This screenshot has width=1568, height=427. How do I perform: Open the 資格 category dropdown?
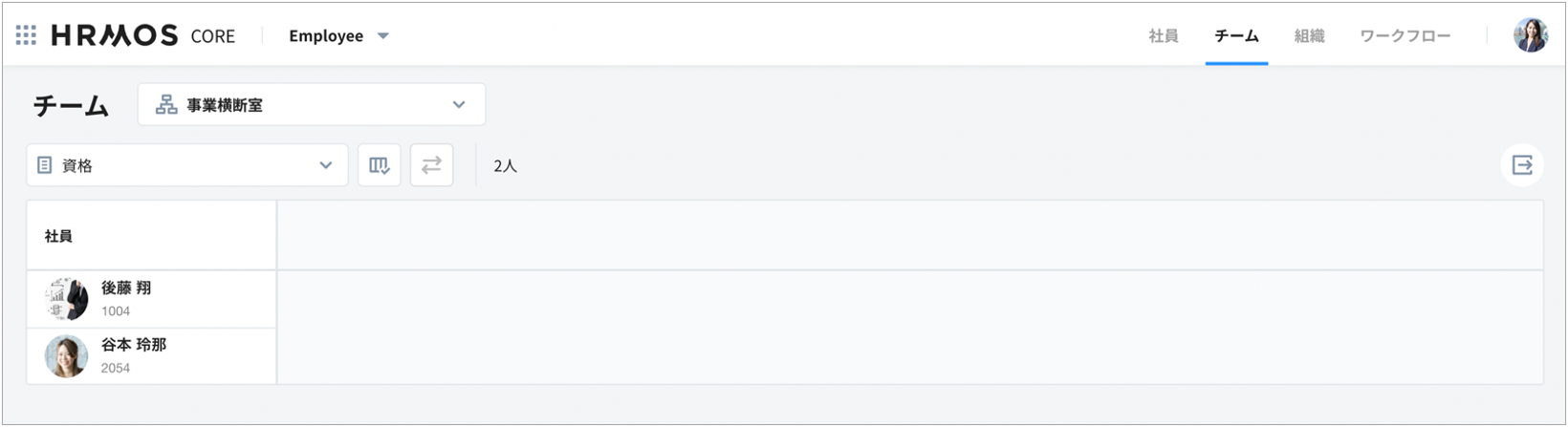click(x=187, y=165)
